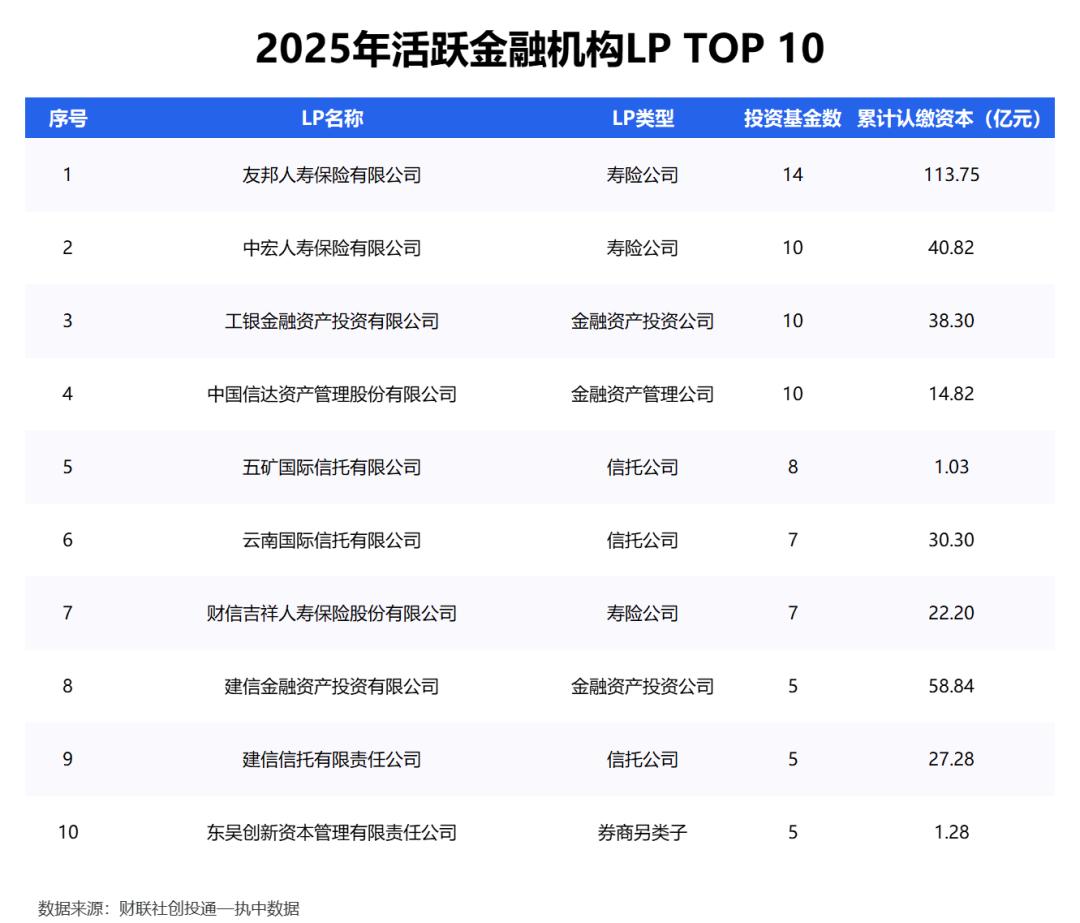
Task: Click 金融资产管理公司 type in the 中国信达 row
Action: [x=643, y=394]
